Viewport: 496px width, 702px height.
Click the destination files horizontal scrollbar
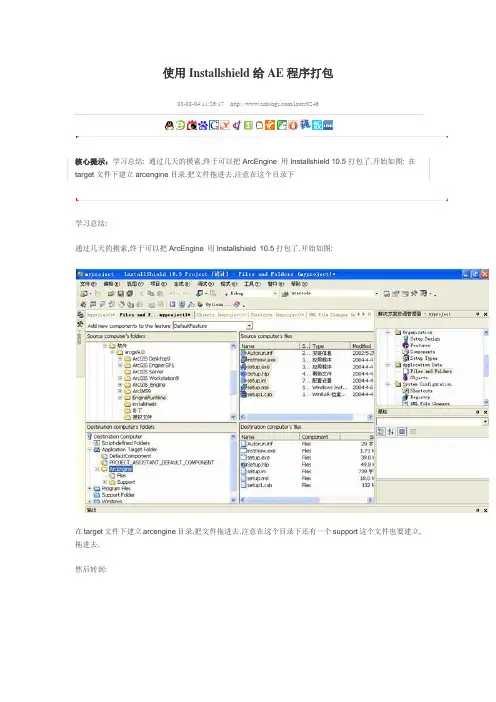[307, 500]
